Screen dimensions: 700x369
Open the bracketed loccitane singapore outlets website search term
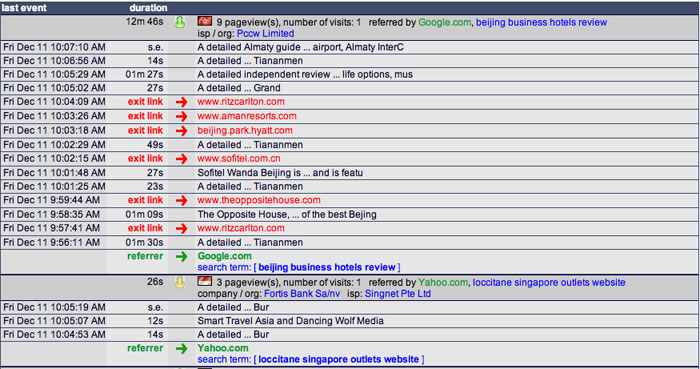tap(339, 359)
